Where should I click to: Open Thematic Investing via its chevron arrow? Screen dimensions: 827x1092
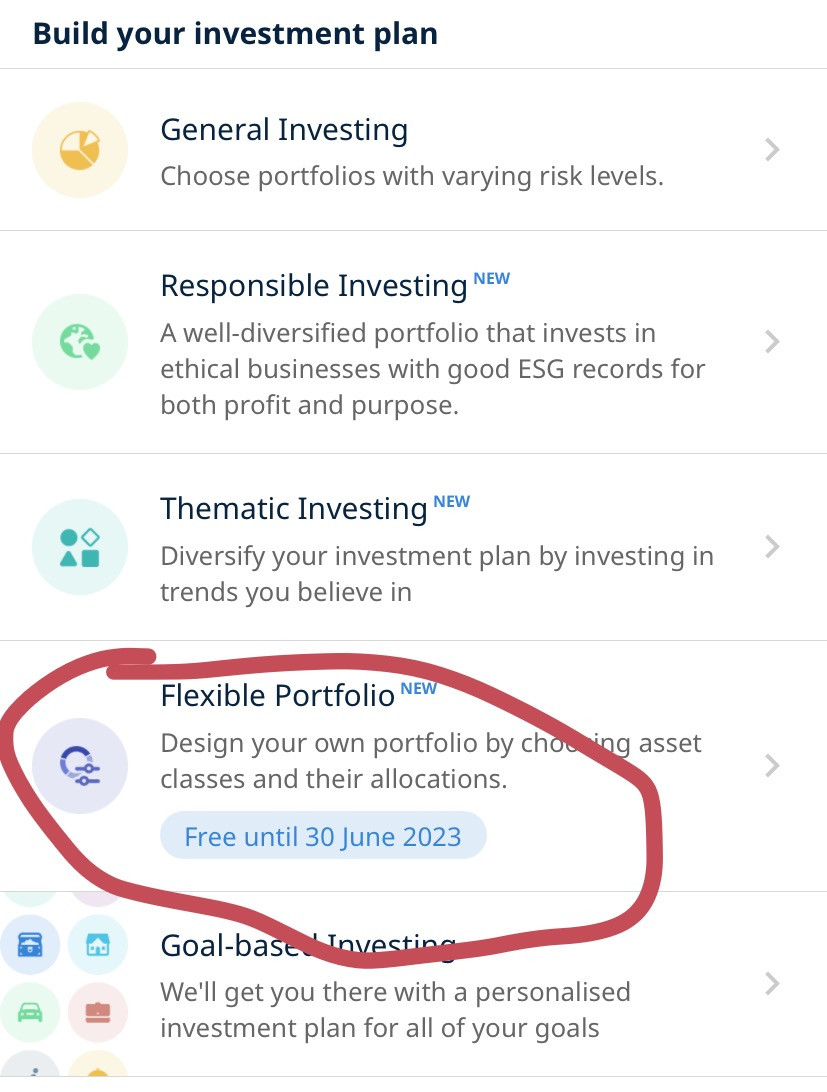(x=772, y=547)
